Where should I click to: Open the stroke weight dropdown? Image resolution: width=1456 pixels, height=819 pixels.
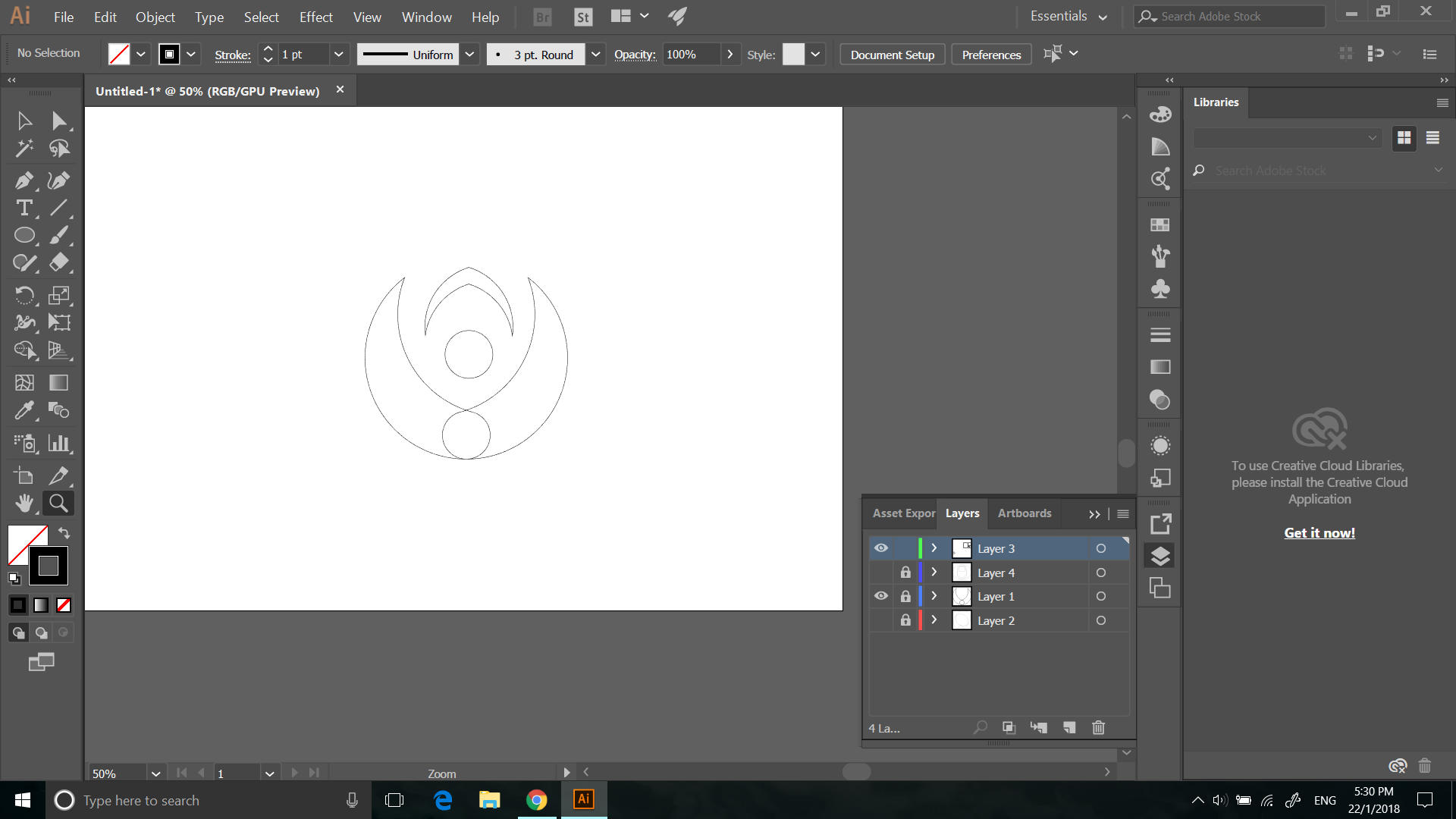pos(339,54)
